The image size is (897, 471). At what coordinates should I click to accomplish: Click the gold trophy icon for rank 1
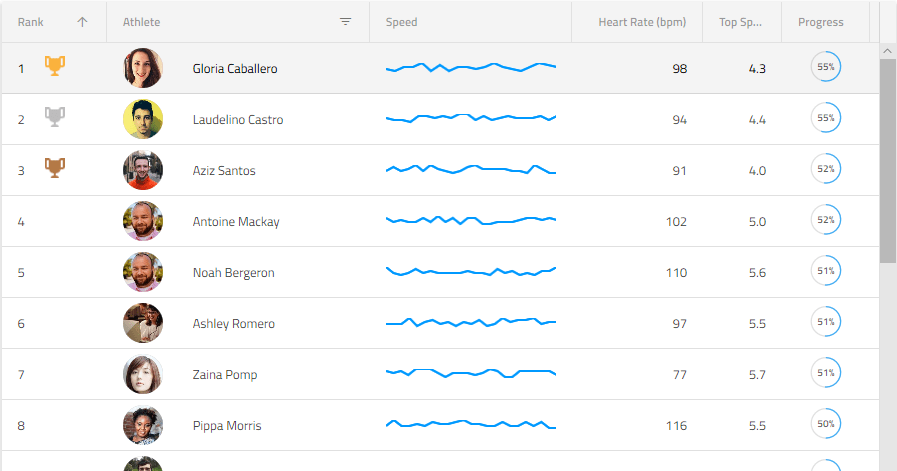(55, 67)
